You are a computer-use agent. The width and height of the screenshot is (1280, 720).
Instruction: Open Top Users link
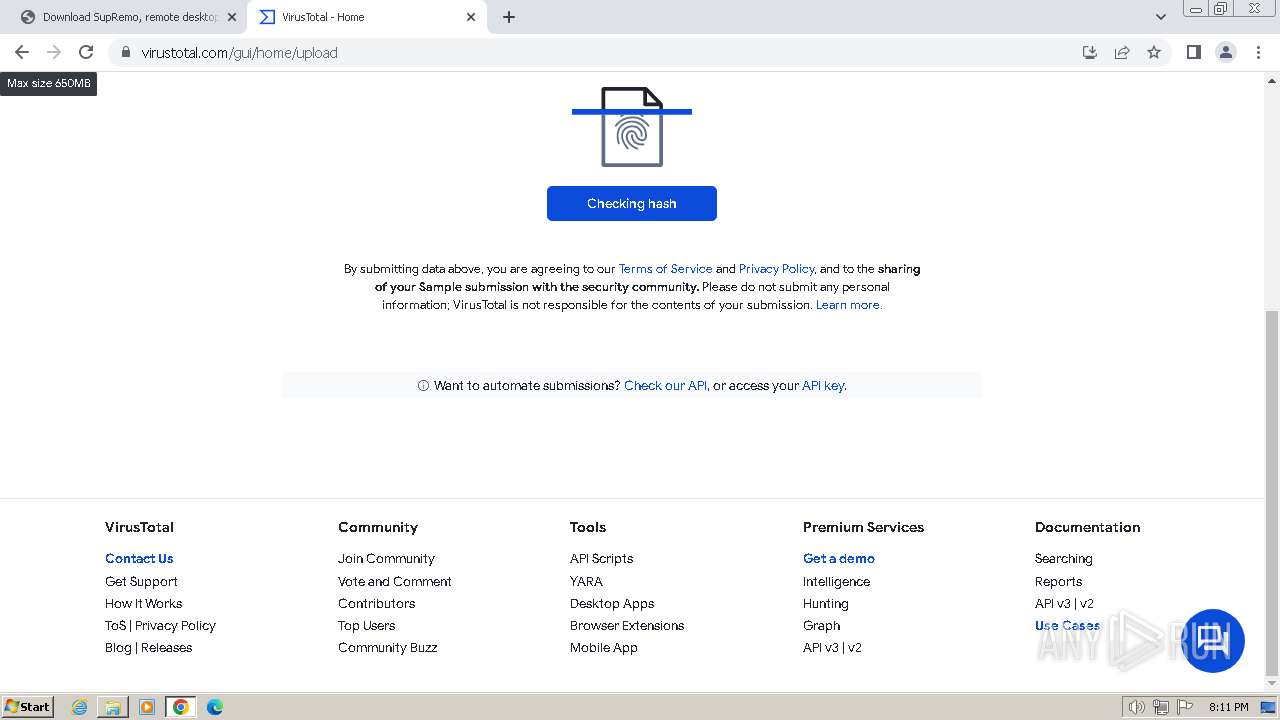366,625
